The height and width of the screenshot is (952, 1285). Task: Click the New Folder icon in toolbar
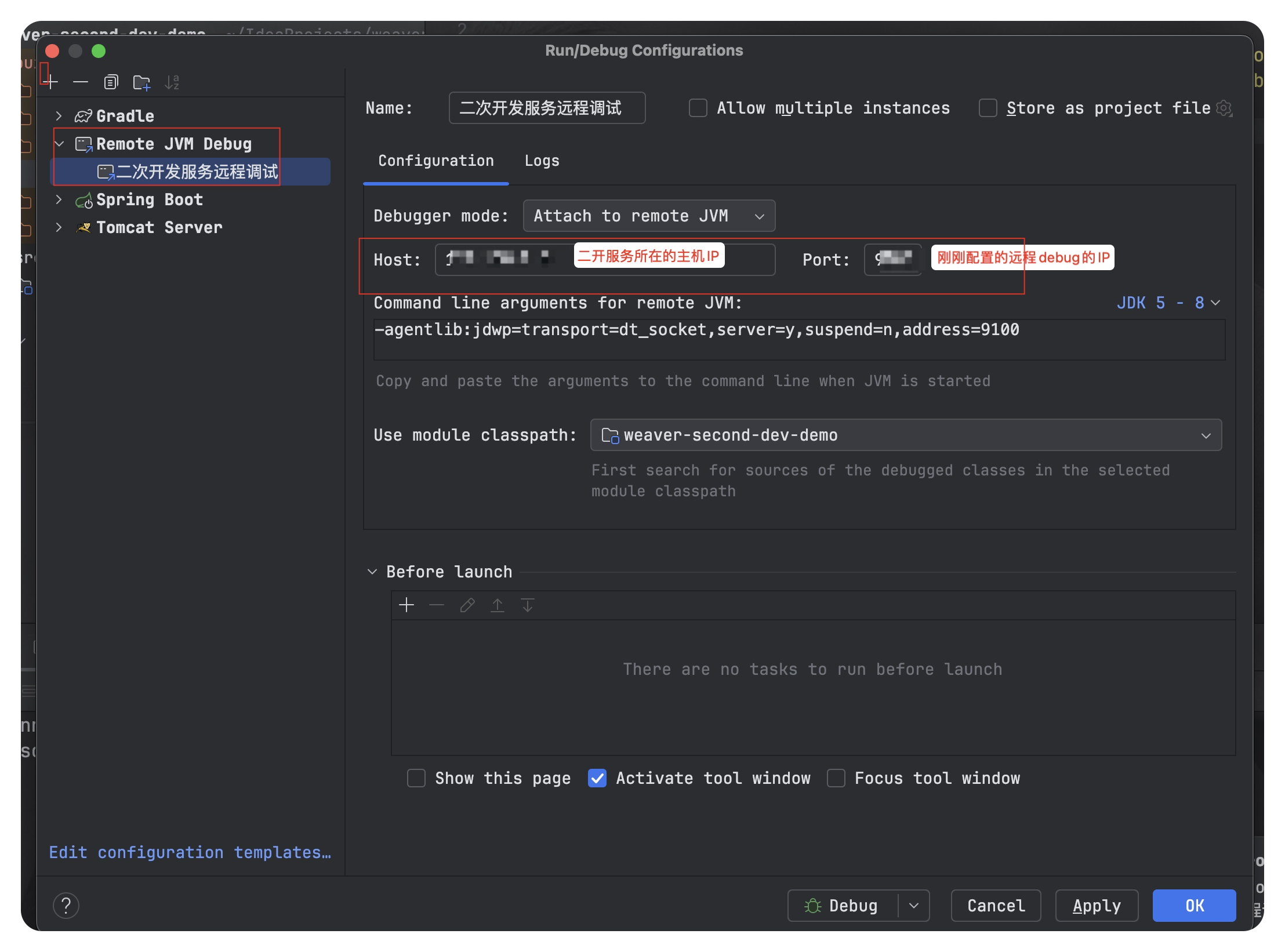141,82
